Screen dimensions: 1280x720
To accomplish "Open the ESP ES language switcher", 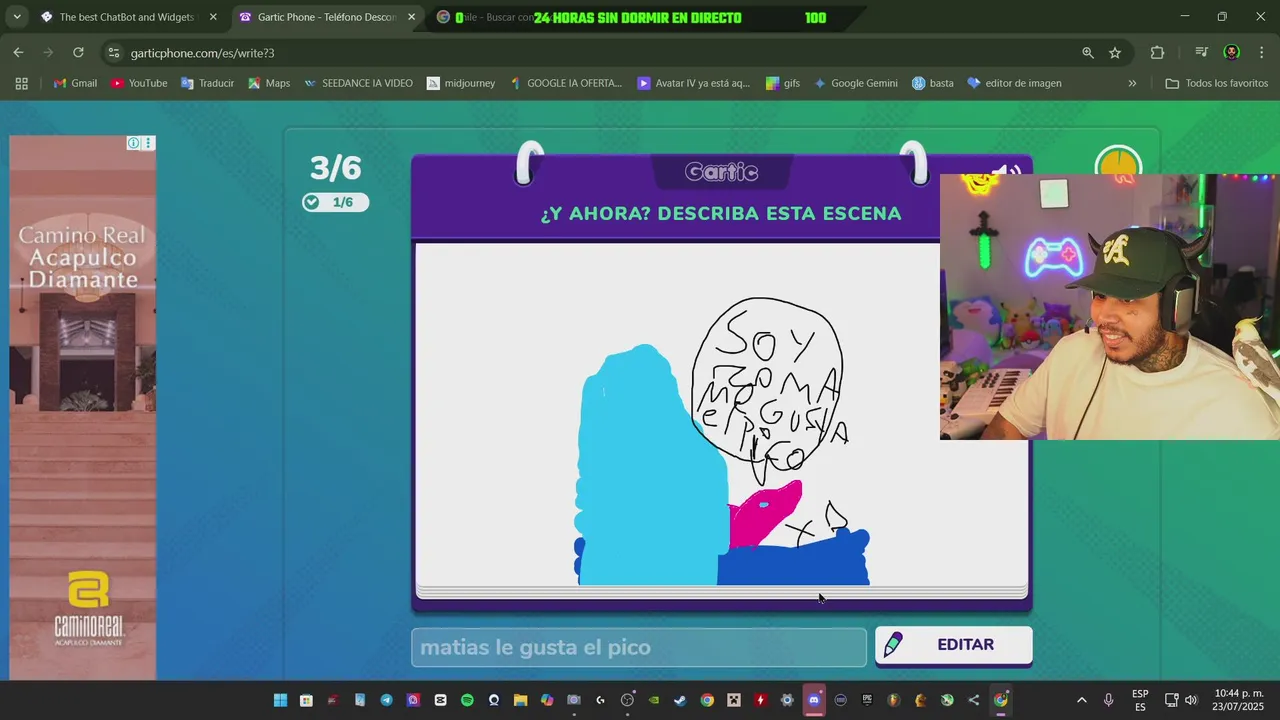I will (1140, 700).
